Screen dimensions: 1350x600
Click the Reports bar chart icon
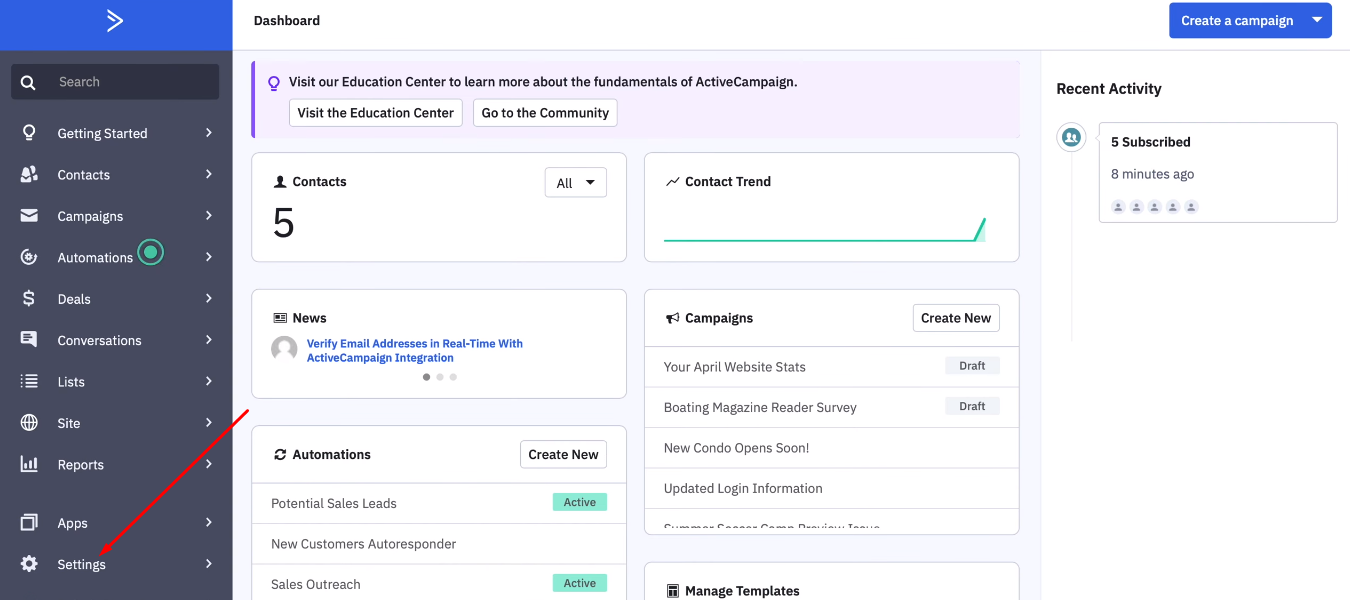[x=29, y=464]
